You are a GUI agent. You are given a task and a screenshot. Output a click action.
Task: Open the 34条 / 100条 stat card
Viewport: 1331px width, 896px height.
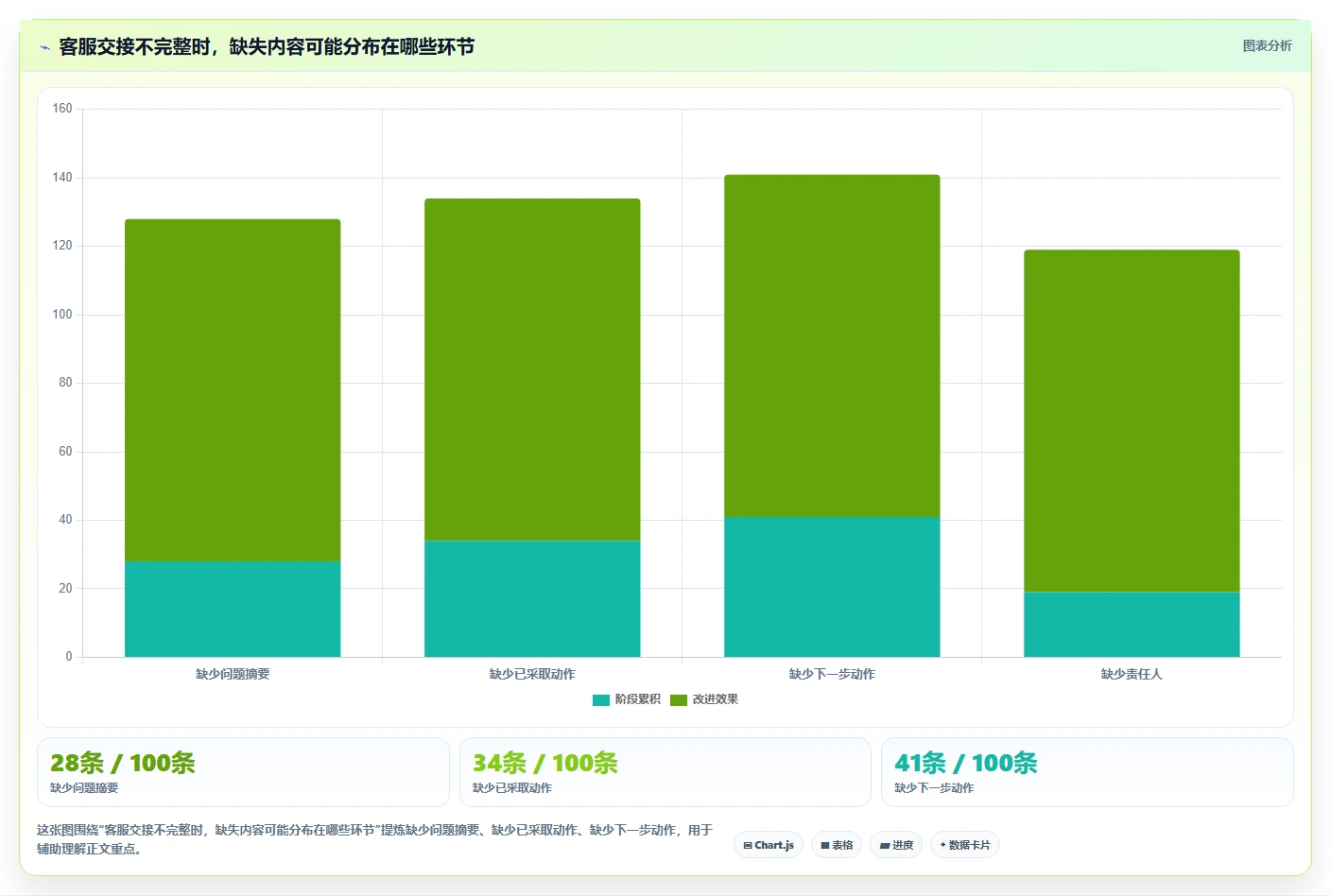pyautogui.click(x=665, y=772)
